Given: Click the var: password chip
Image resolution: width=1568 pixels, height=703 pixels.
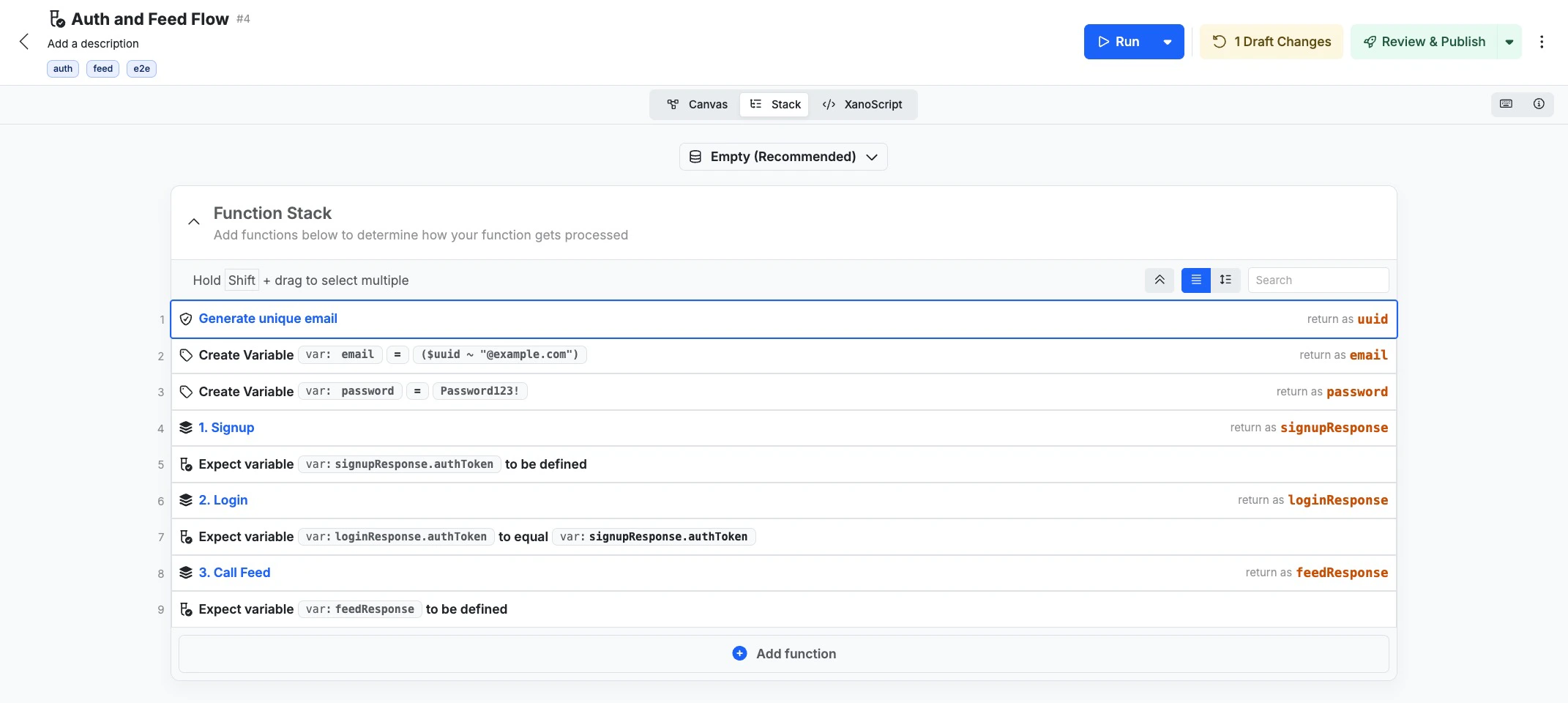Looking at the screenshot, I should coord(350,391).
